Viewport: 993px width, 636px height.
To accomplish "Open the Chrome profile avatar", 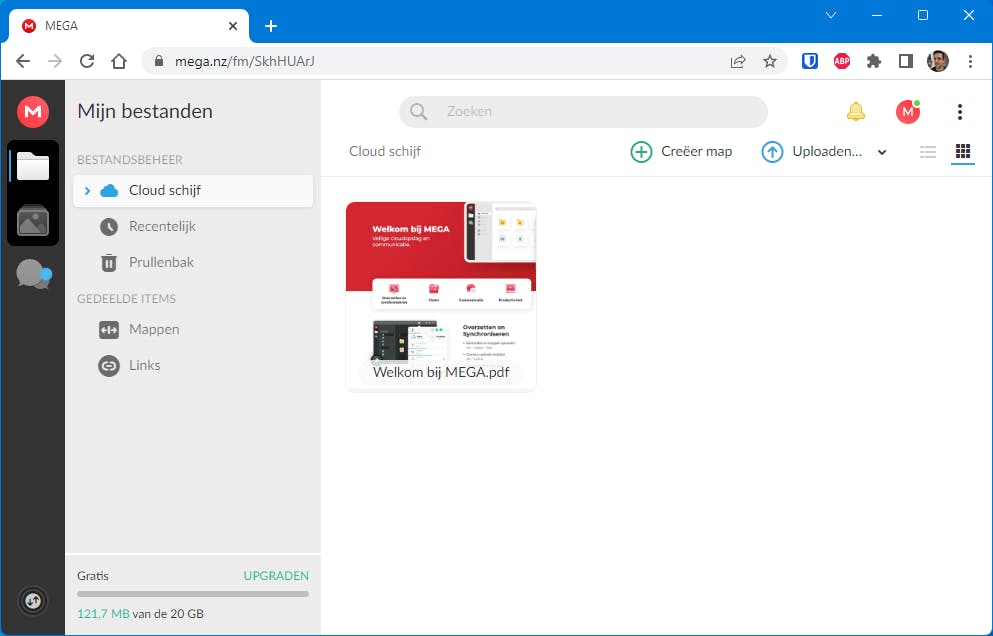I will tap(938, 61).
